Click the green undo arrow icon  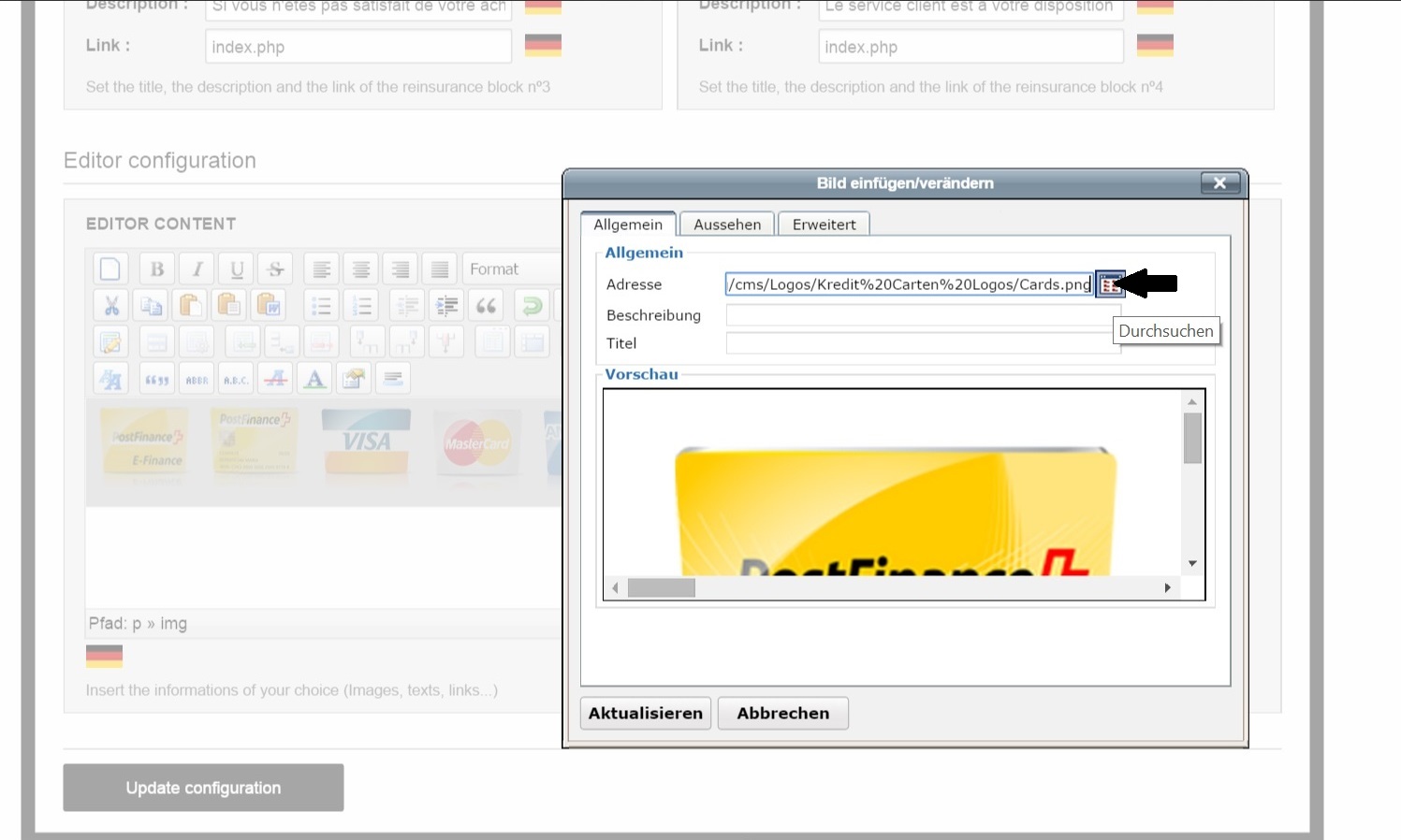pyautogui.click(x=533, y=306)
